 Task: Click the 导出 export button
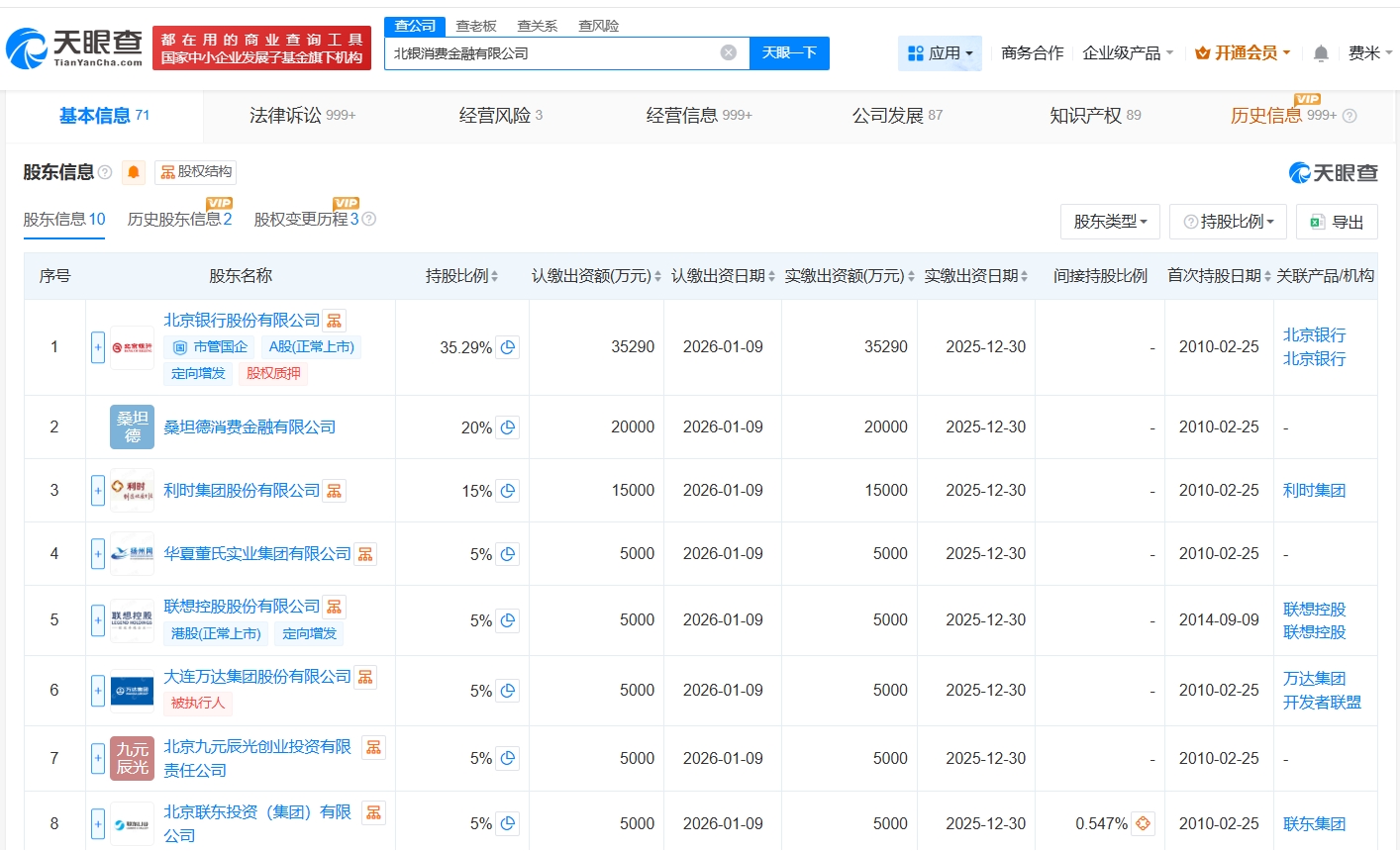point(1337,222)
